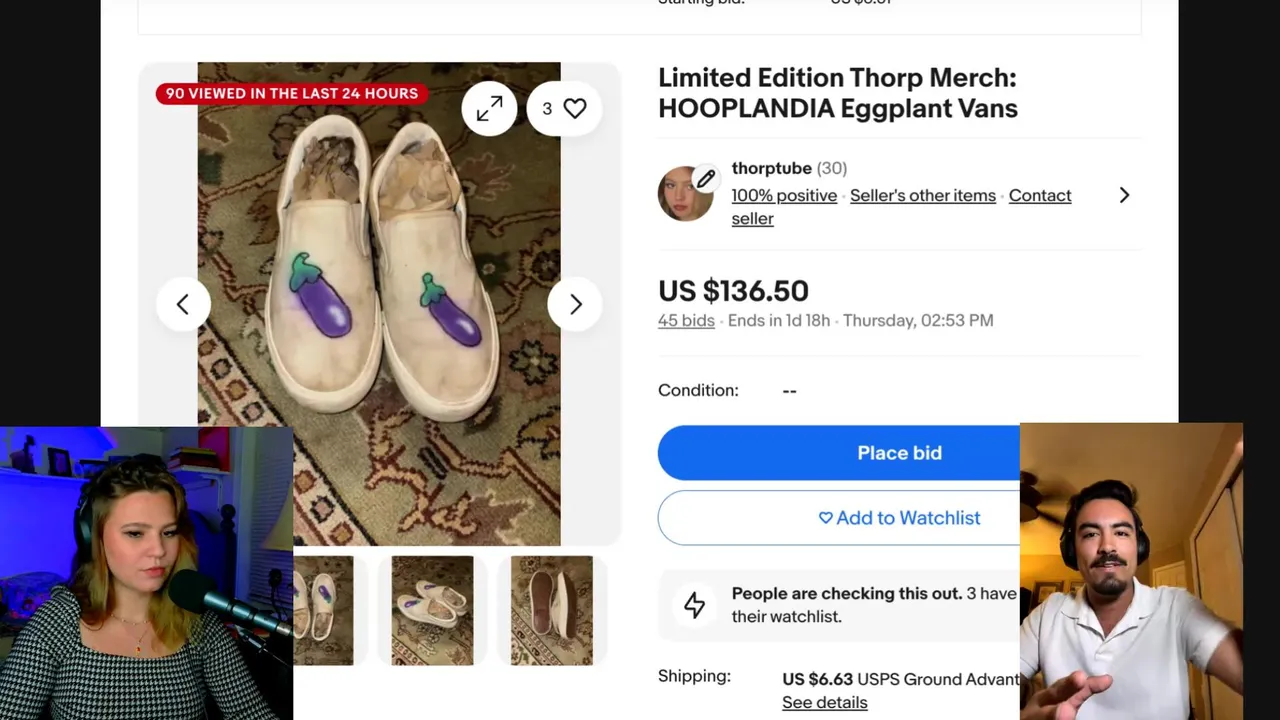Click the thorptube seller name
The width and height of the screenshot is (1280, 720).
[x=771, y=168]
